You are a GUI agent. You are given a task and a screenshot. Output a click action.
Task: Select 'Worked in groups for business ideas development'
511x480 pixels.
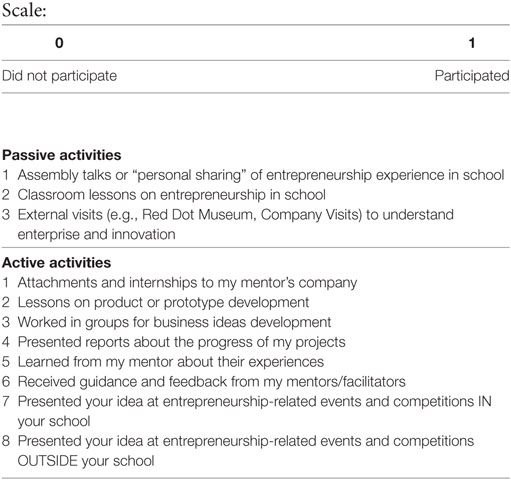click(166, 322)
